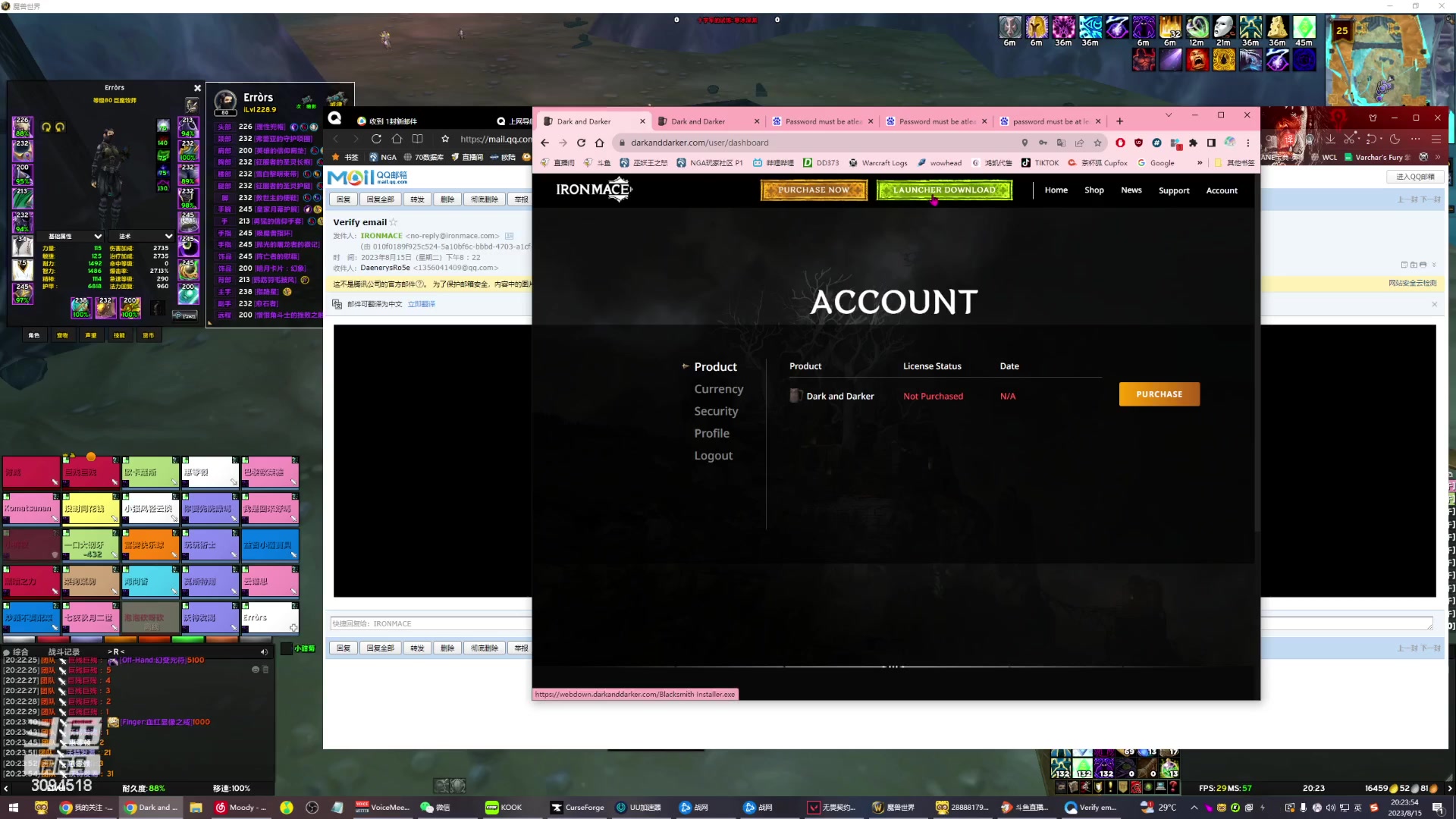The height and width of the screenshot is (819, 1456).
Task: Show hidden system tray icons
Action: 1194,808
